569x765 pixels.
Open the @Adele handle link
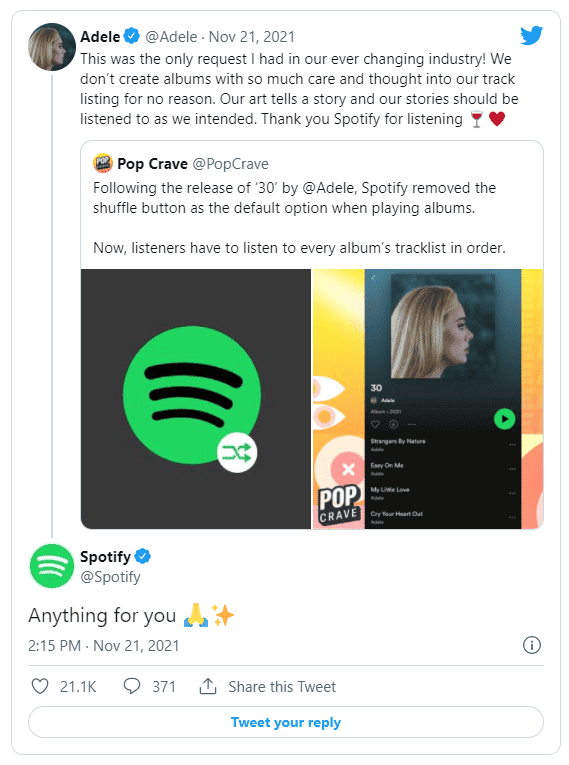coord(171,37)
